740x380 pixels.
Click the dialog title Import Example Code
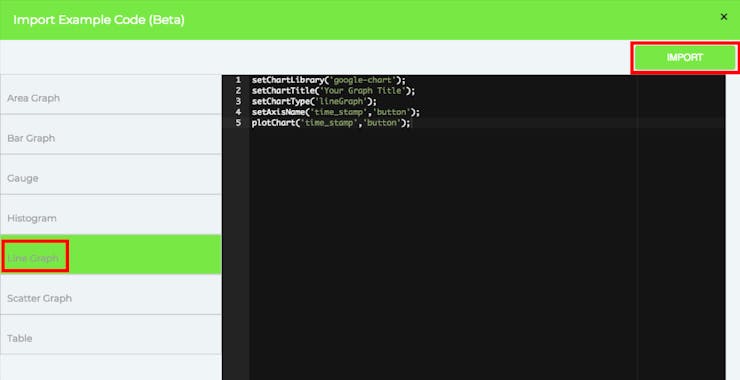[x=99, y=20]
